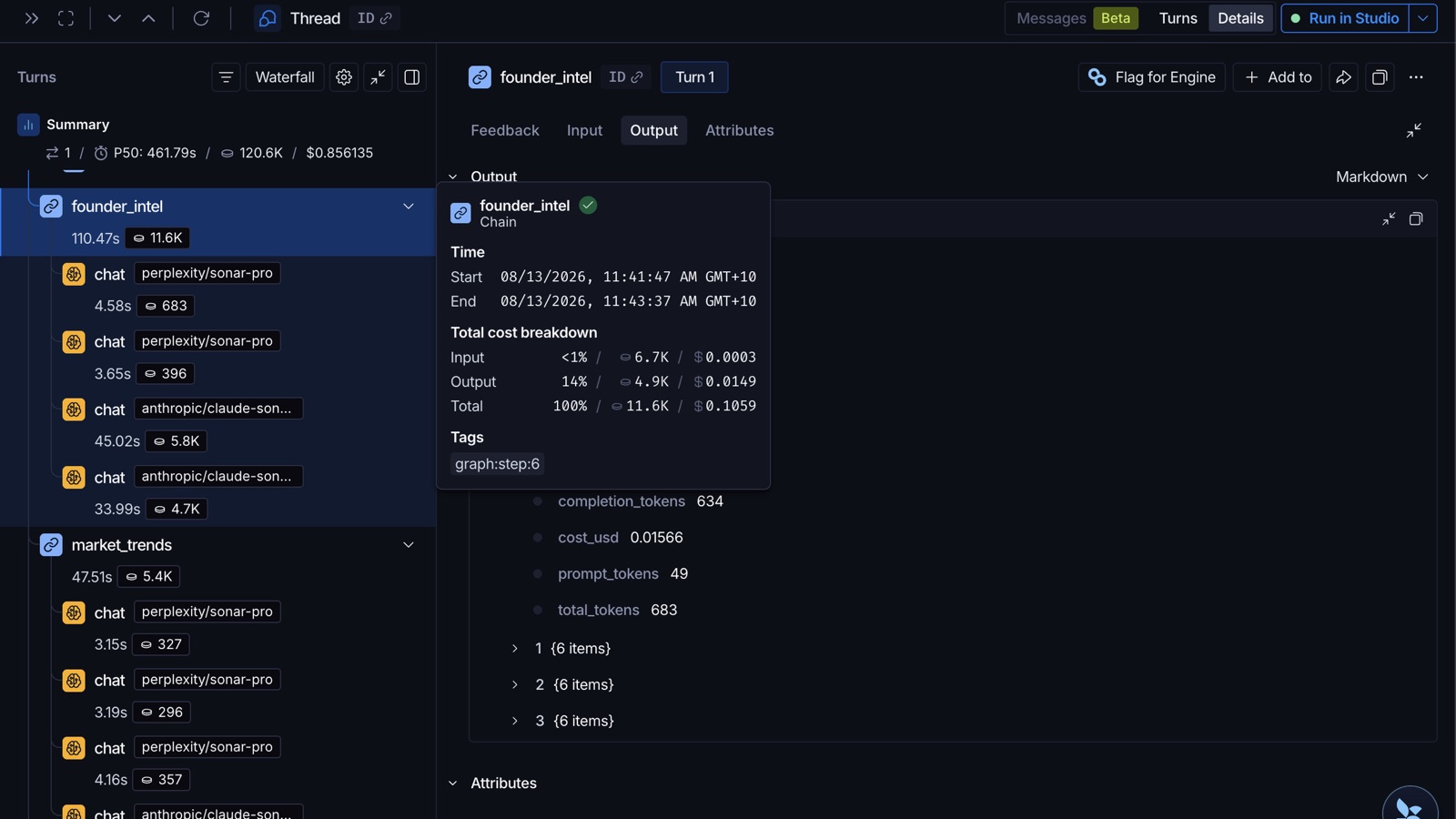Open Run in Studio dropdown arrow
This screenshot has height=819, width=1456.
point(1423,18)
